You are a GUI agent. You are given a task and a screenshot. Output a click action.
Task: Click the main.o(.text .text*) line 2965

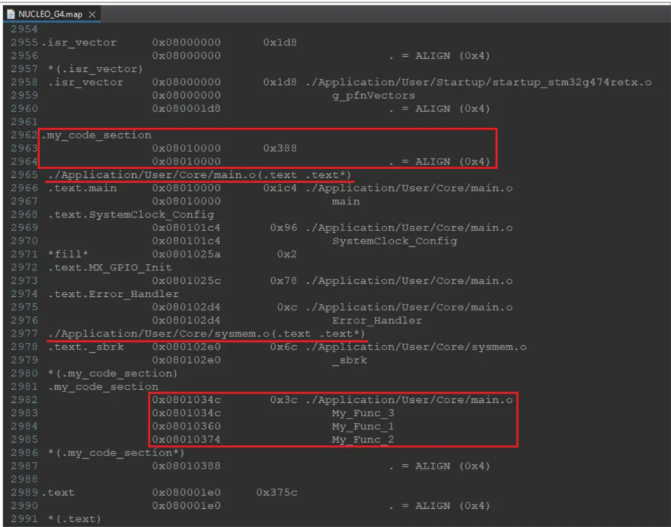200,175
